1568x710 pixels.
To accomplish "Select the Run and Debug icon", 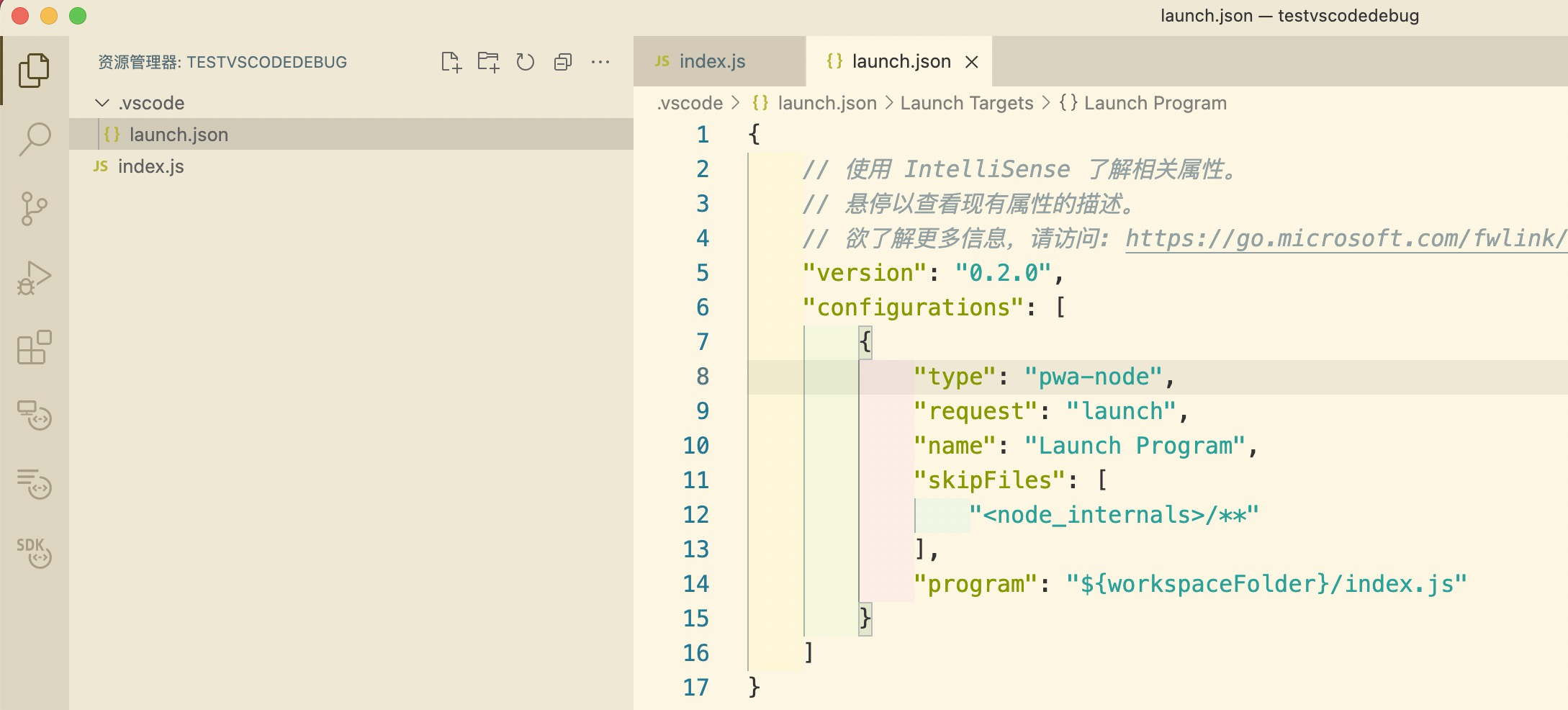I will click(x=35, y=277).
